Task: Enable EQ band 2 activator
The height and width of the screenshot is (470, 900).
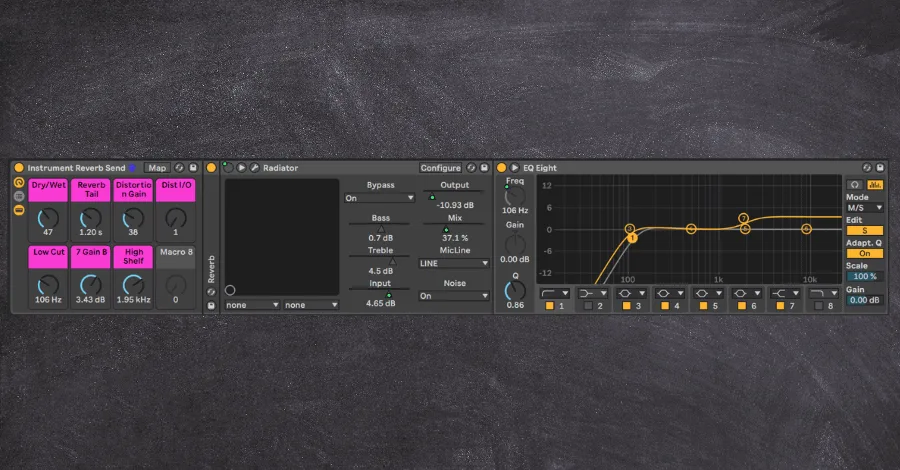Action: 588,306
